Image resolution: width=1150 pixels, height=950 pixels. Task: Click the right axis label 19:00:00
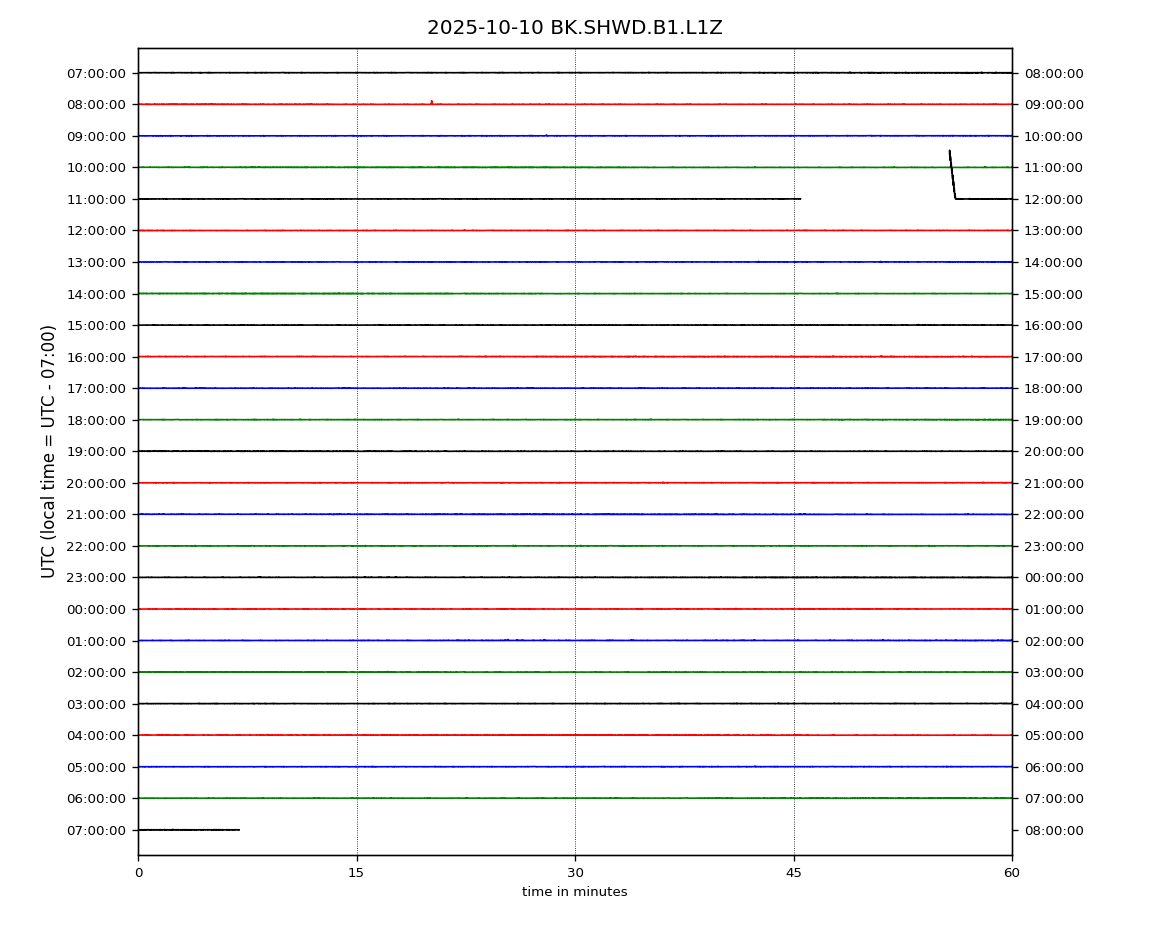coord(1053,420)
